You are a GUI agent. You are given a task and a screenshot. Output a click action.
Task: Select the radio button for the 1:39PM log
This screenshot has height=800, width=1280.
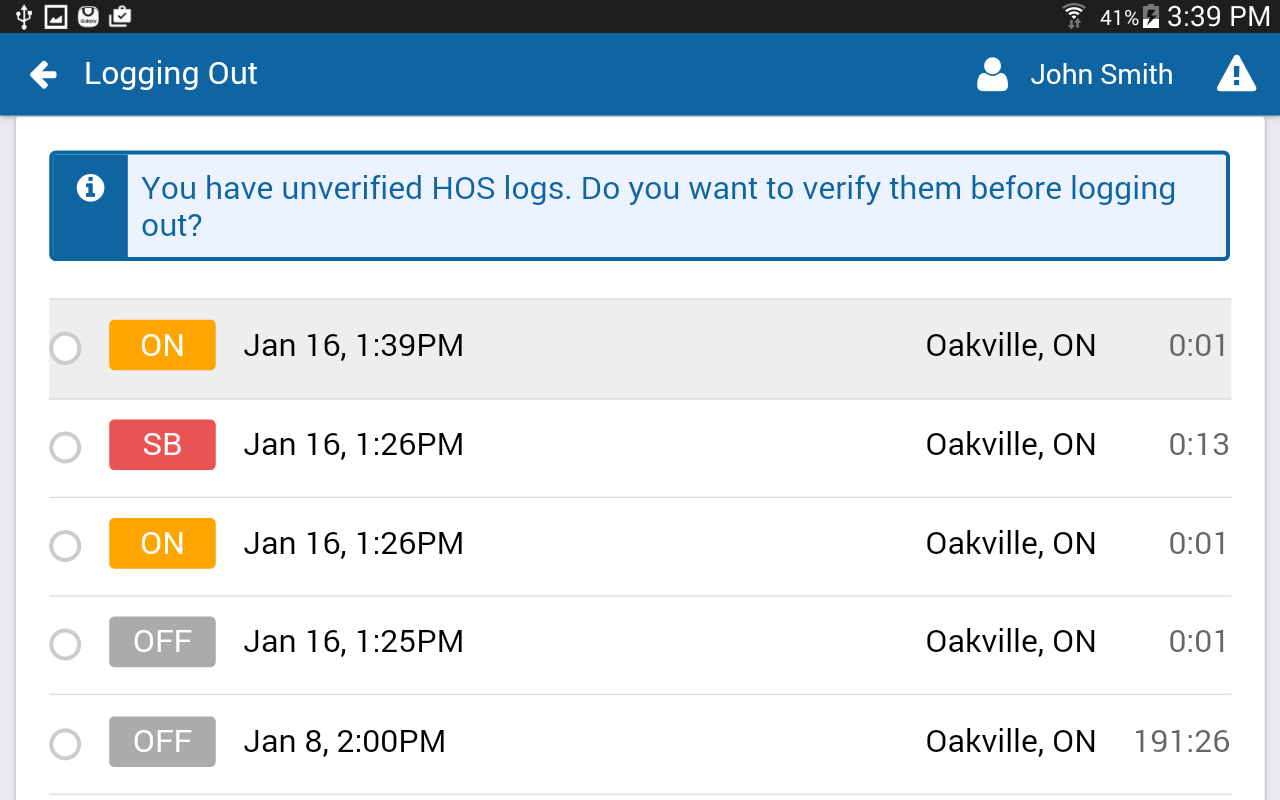pyautogui.click(x=65, y=347)
